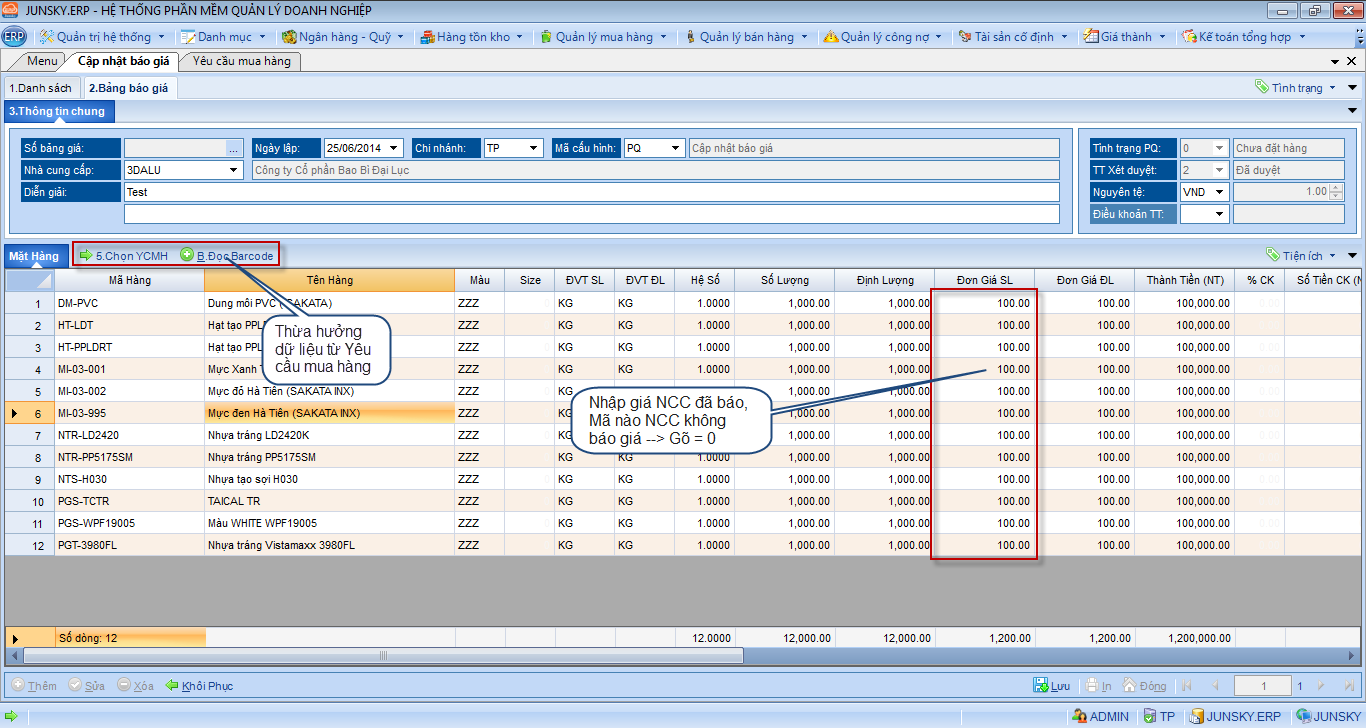Switch to the 1.Danh sách tab

coord(41,88)
